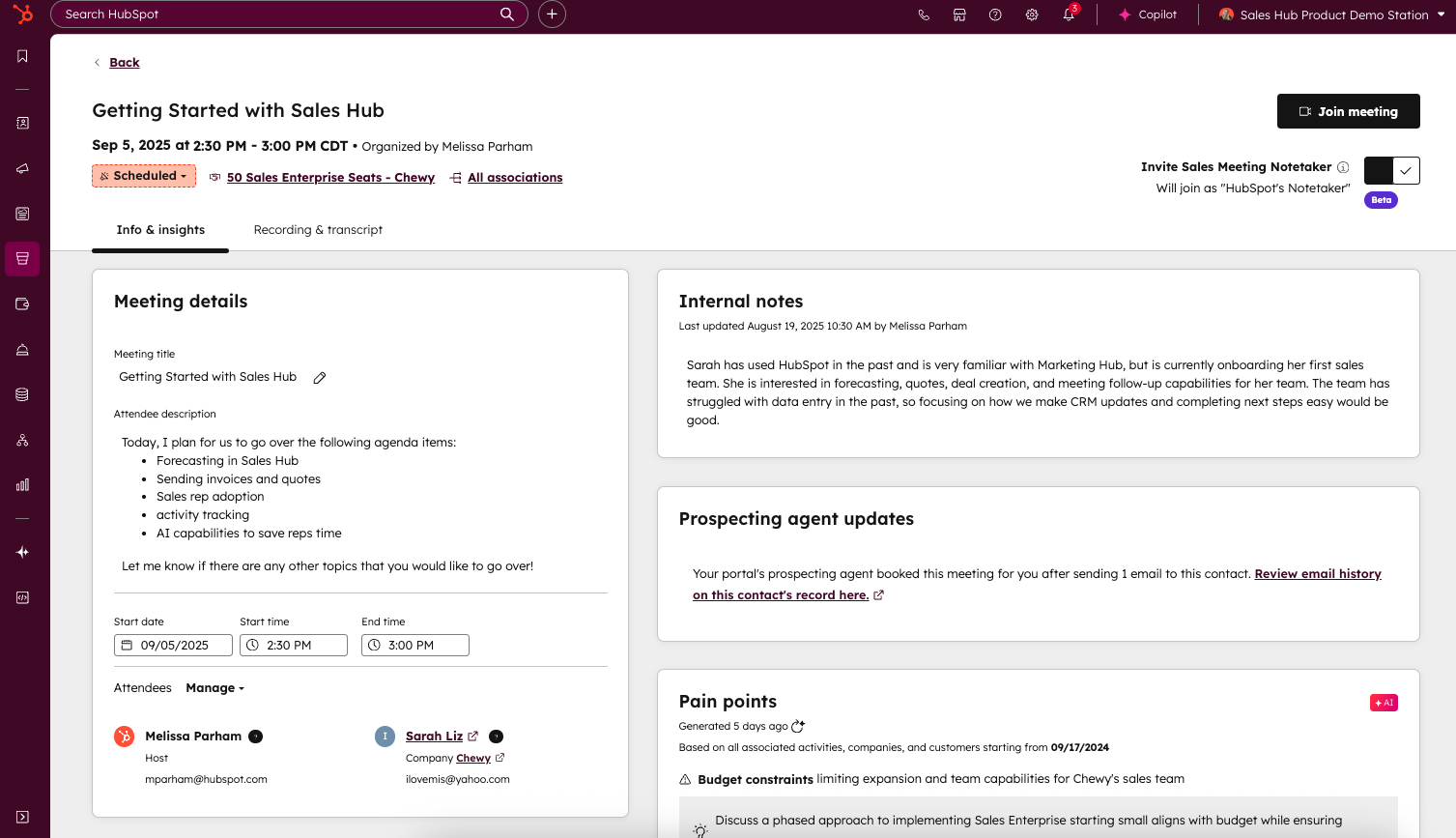Viewport: 1456px width, 838px height.
Task: Open the Settings gear icon
Action: tap(1032, 14)
